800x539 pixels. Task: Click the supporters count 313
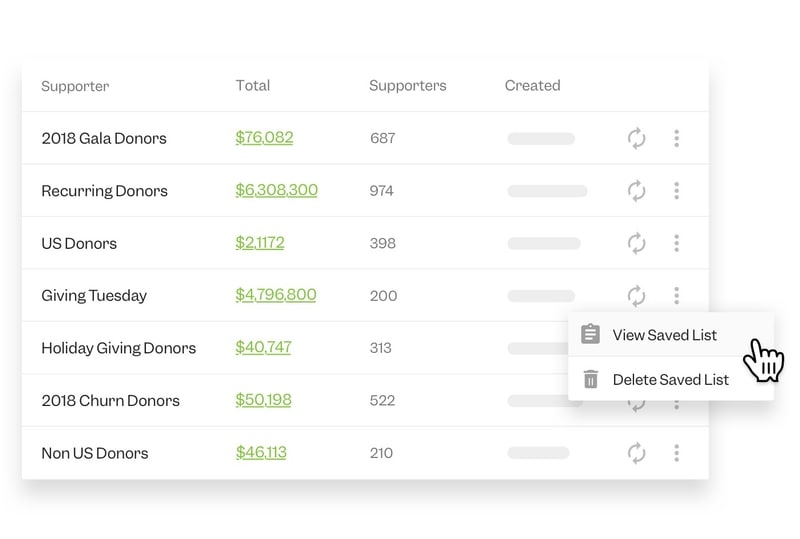pyautogui.click(x=381, y=348)
